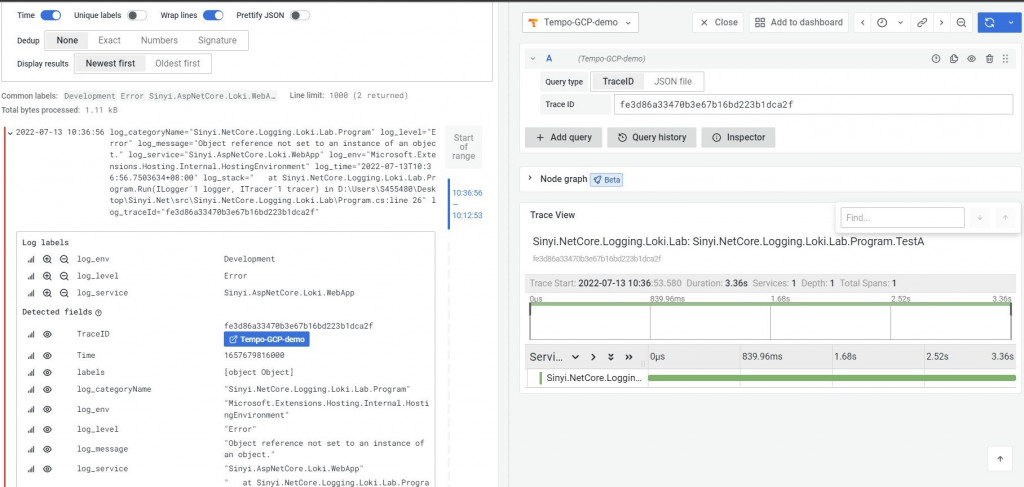Select Numbers dedup option
Image resolution: width=1024 pixels, height=487 pixels.
tap(159, 40)
